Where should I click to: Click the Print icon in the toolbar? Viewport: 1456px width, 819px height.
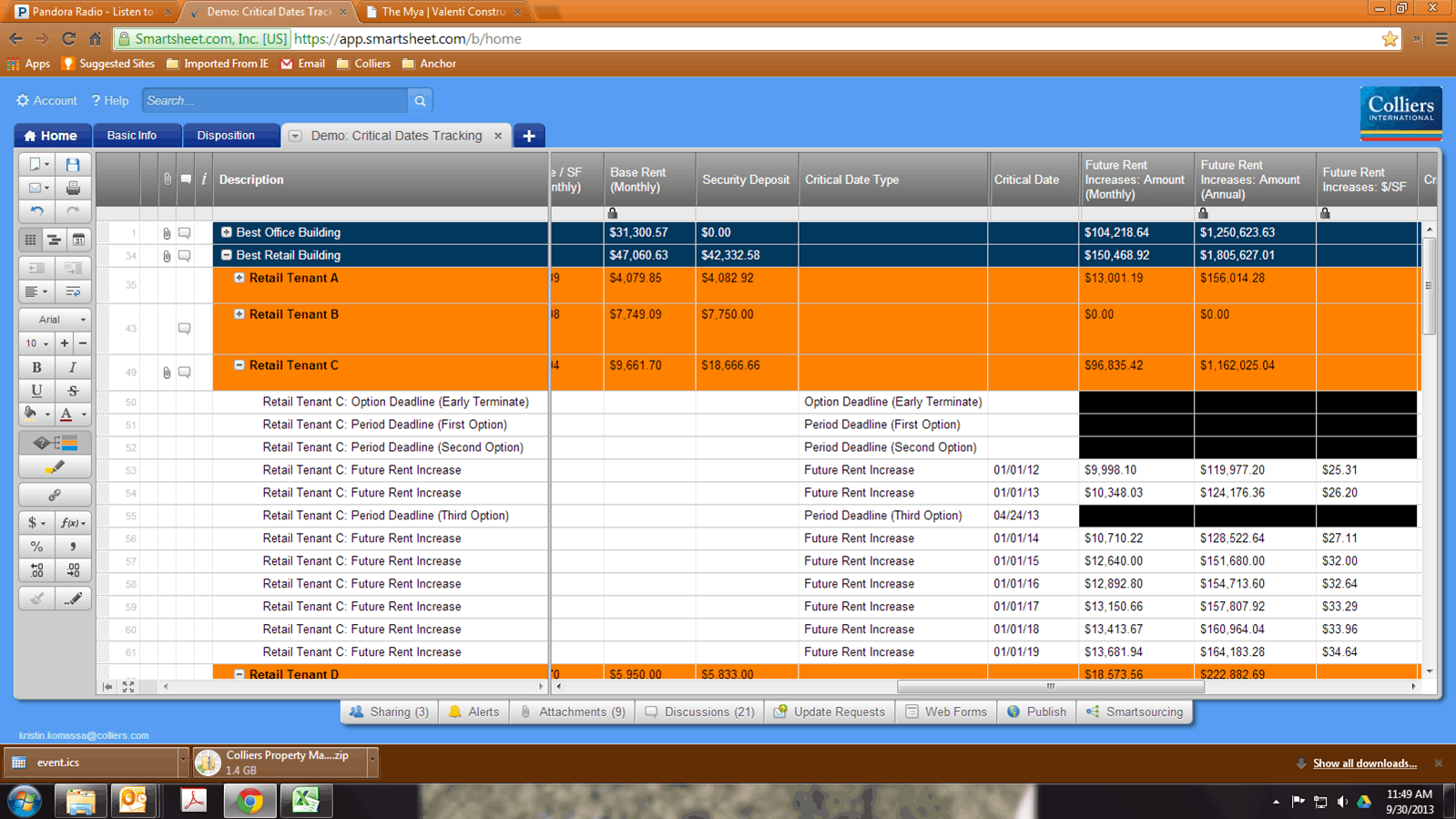pos(73,189)
